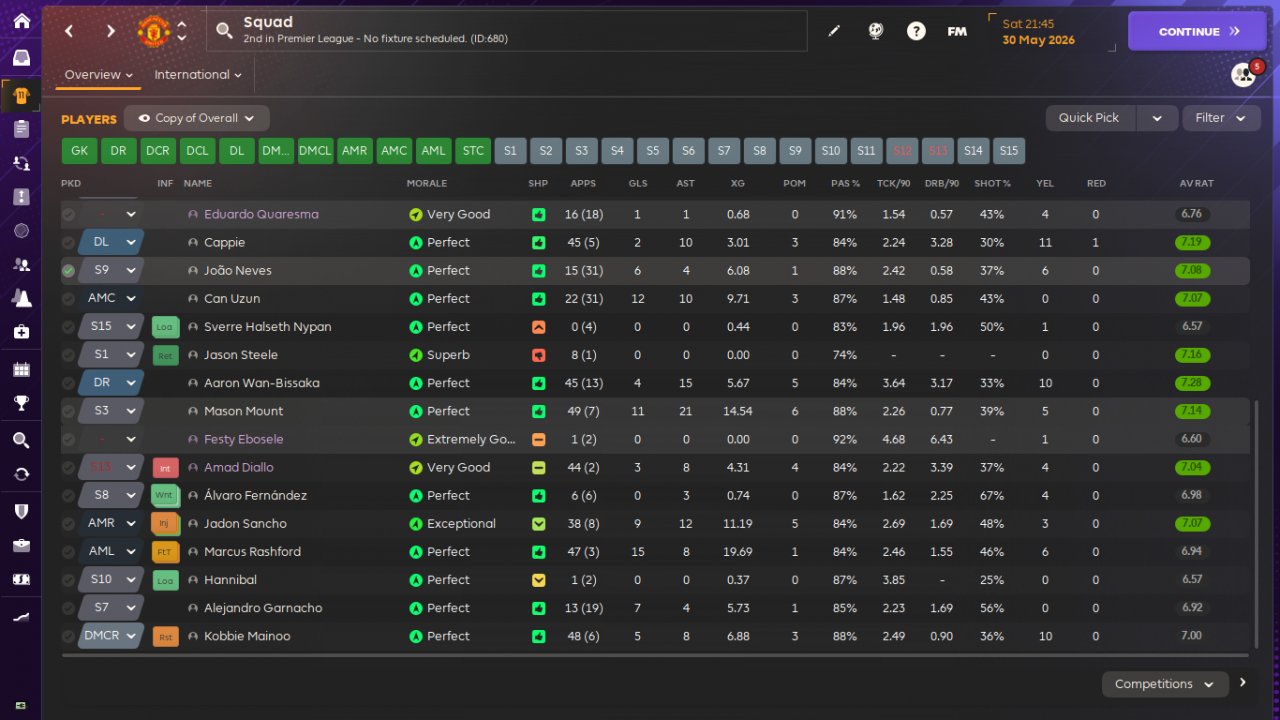The height and width of the screenshot is (720, 1280).
Task: Open the Transfers arrows icon in sidebar
Action: click(21, 162)
